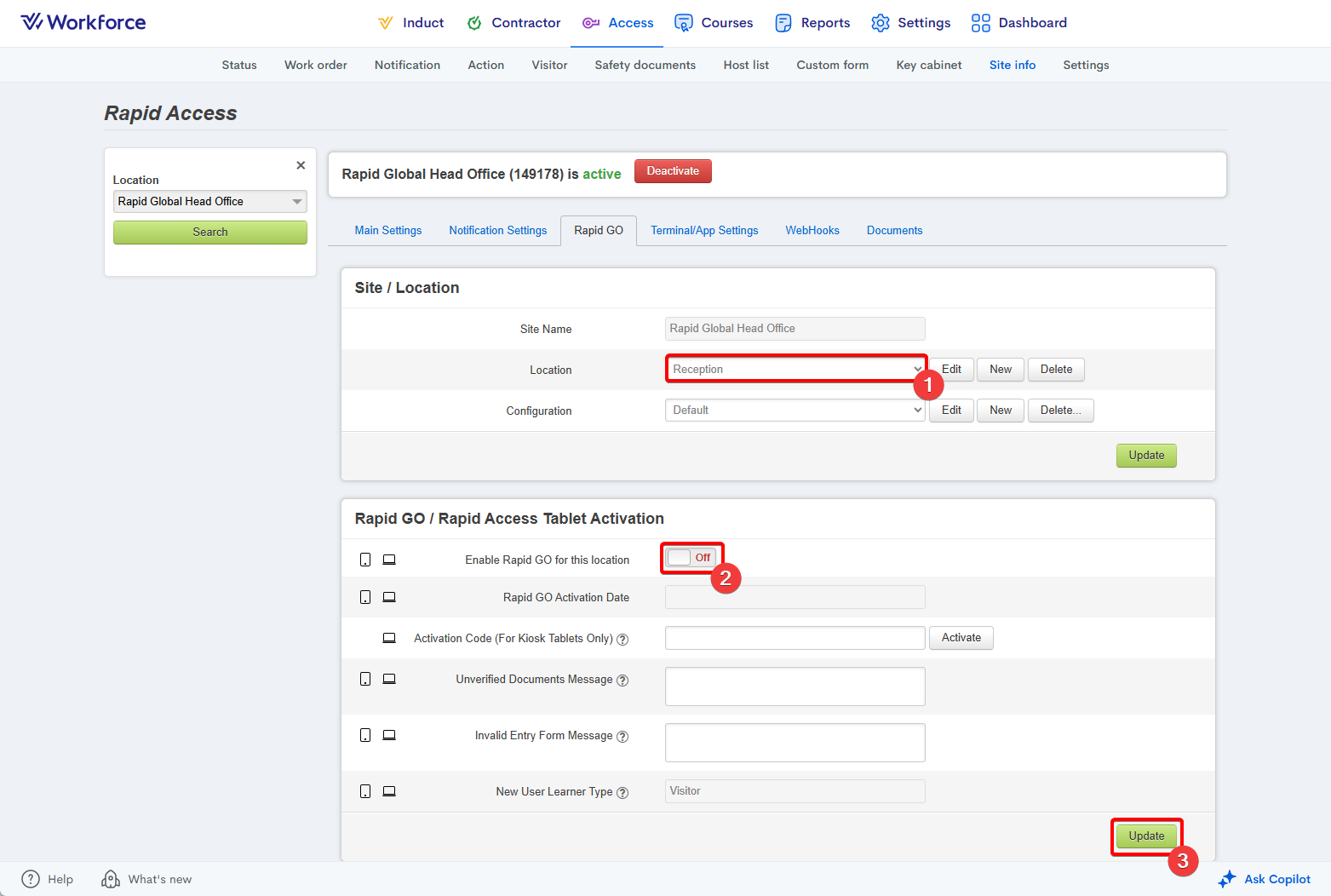Click the Settings gear icon in top navigation
This screenshot has height=896, width=1331.
[x=881, y=23]
